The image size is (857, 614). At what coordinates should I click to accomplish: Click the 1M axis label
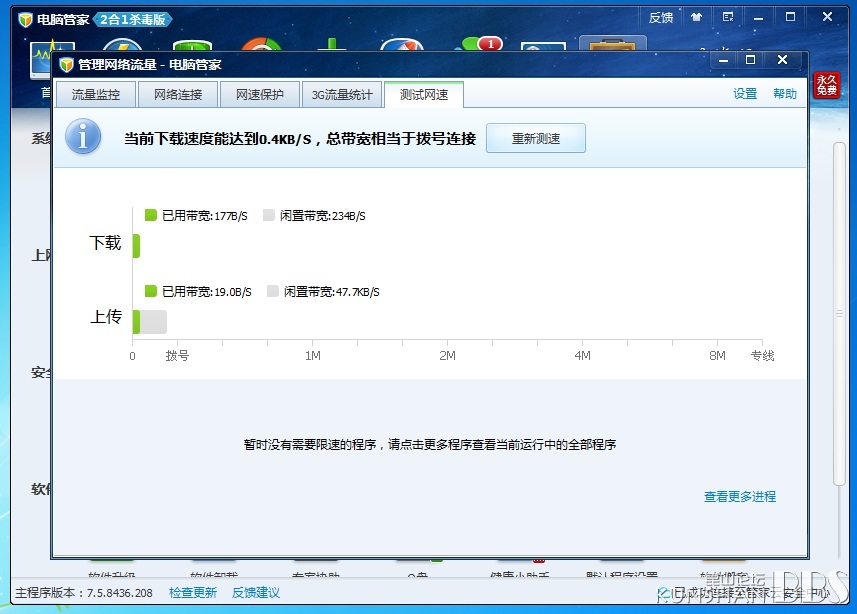(x=313, y=355)
